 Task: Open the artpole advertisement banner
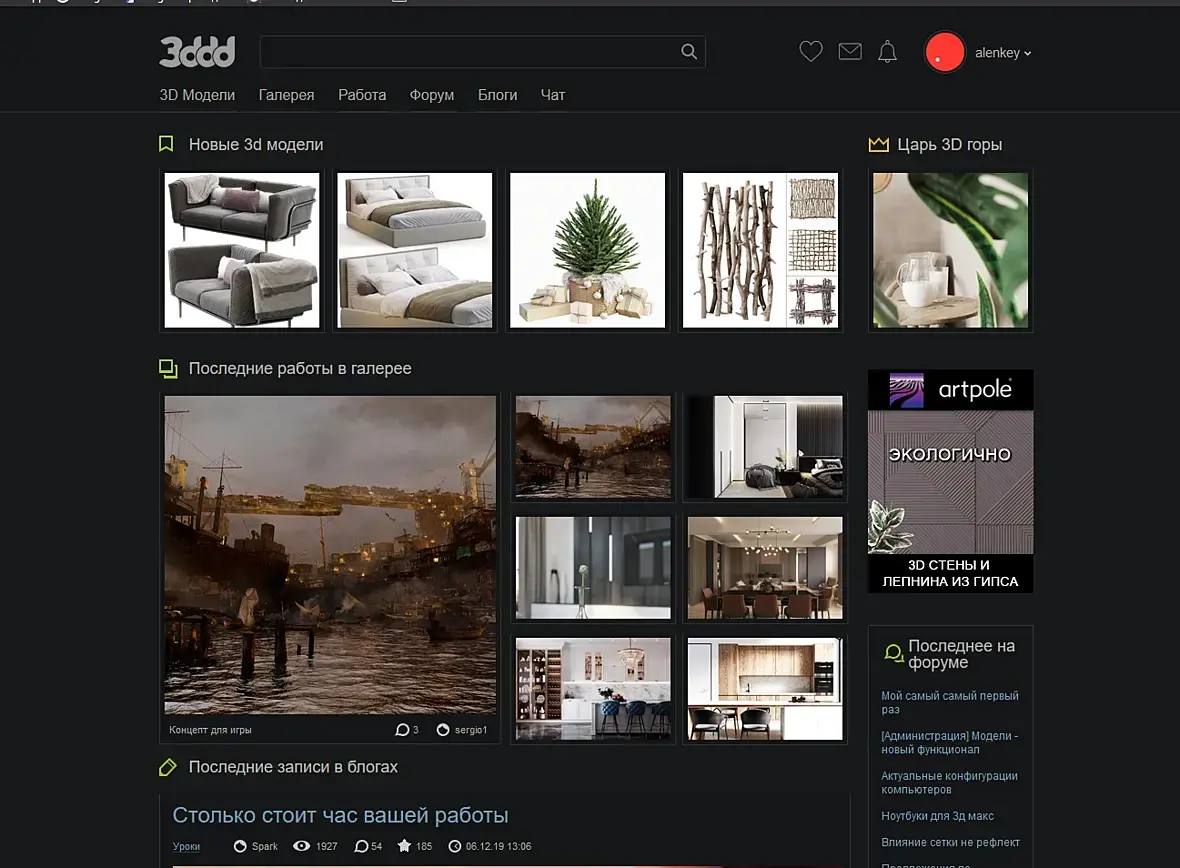[950, 481]
